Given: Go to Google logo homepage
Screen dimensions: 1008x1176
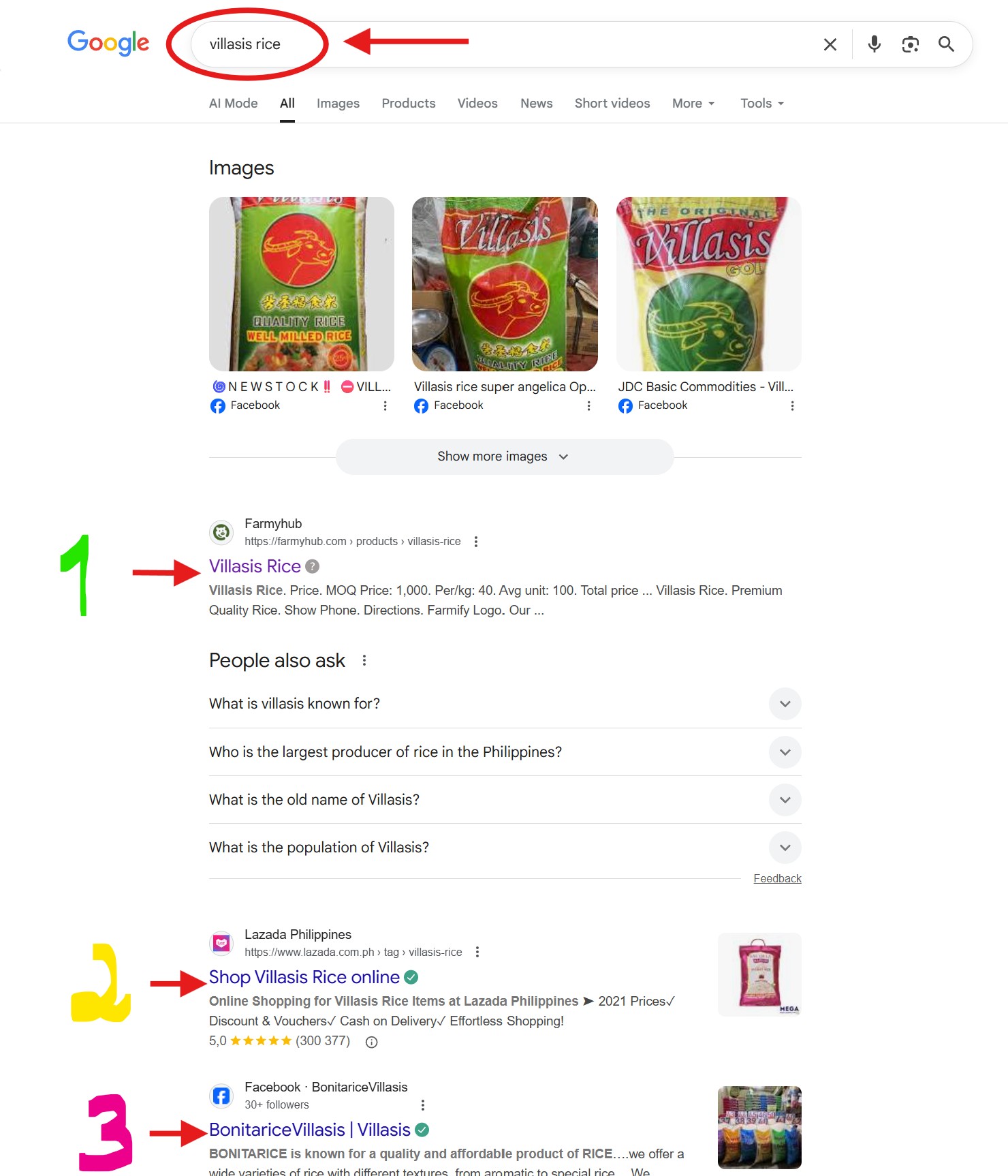Looking at the screenshot, I should 108,44.
